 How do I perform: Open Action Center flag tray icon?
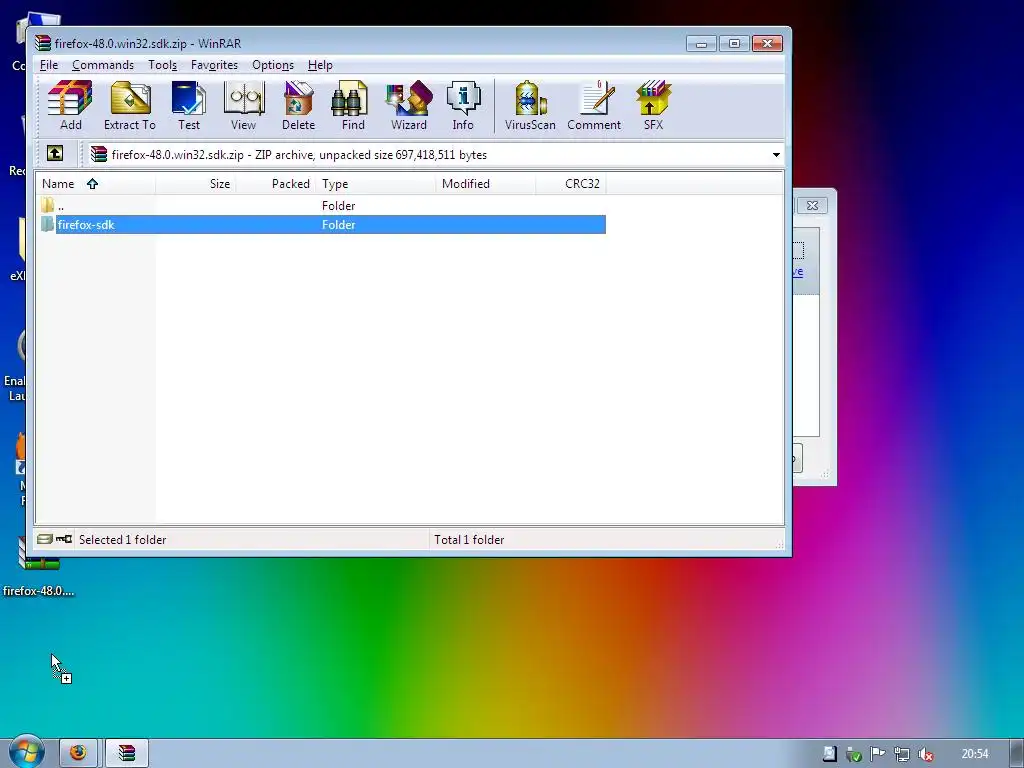coord(877,754)
